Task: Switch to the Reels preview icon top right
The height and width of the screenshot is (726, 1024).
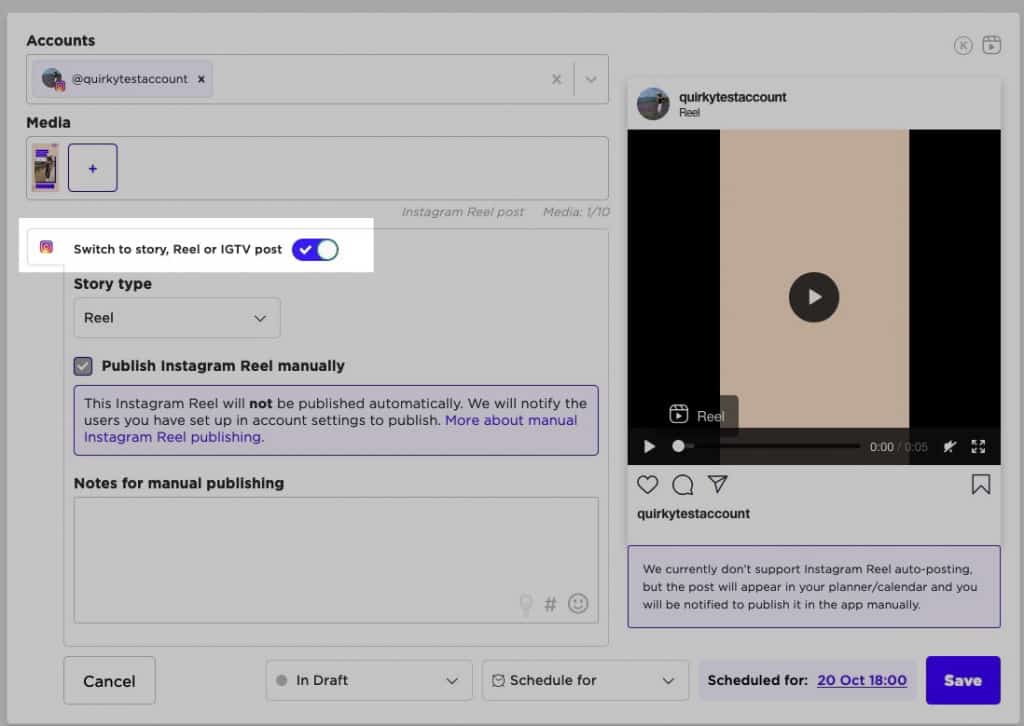Action: 991,44
